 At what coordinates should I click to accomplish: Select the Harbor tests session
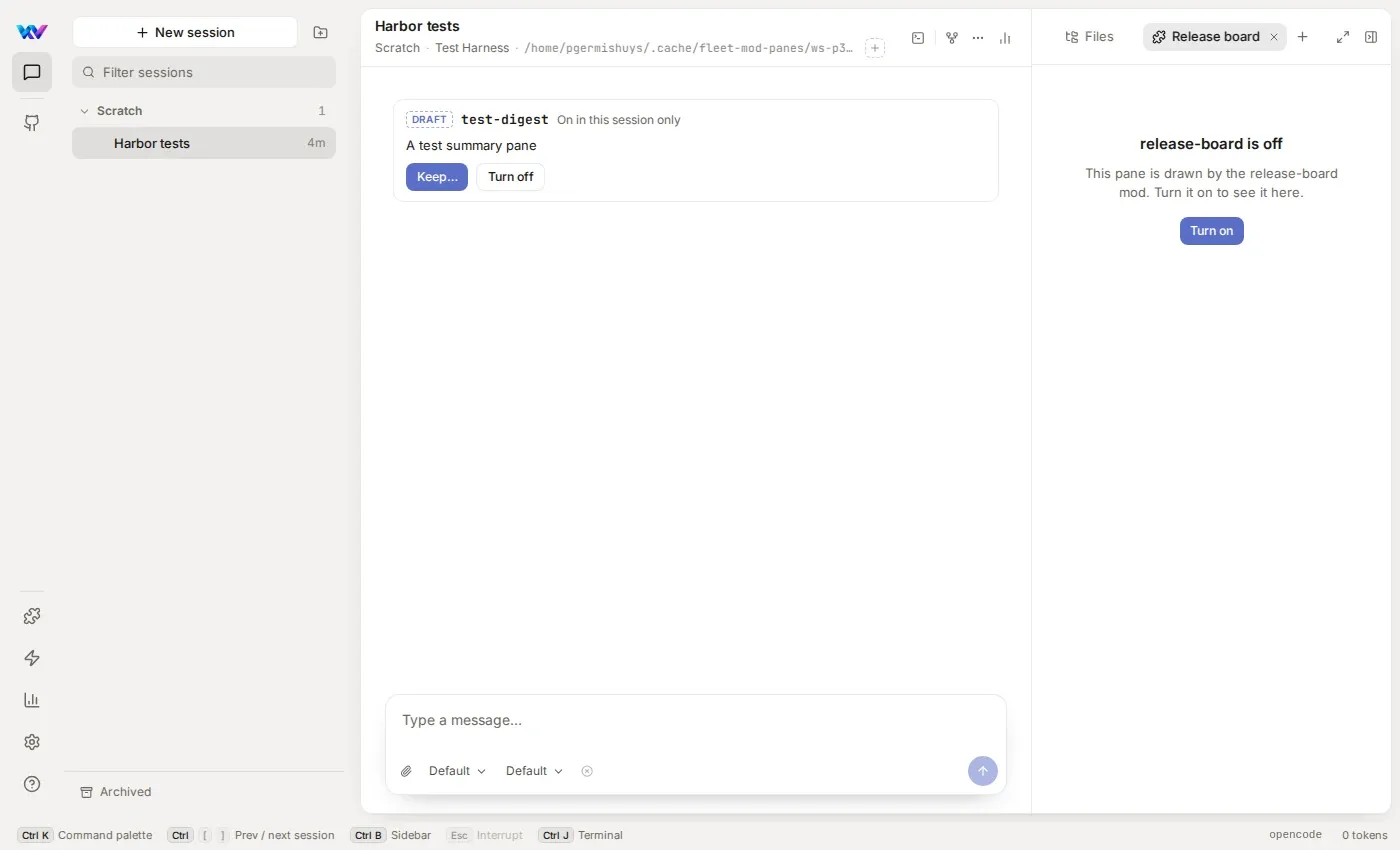point(204,143)
